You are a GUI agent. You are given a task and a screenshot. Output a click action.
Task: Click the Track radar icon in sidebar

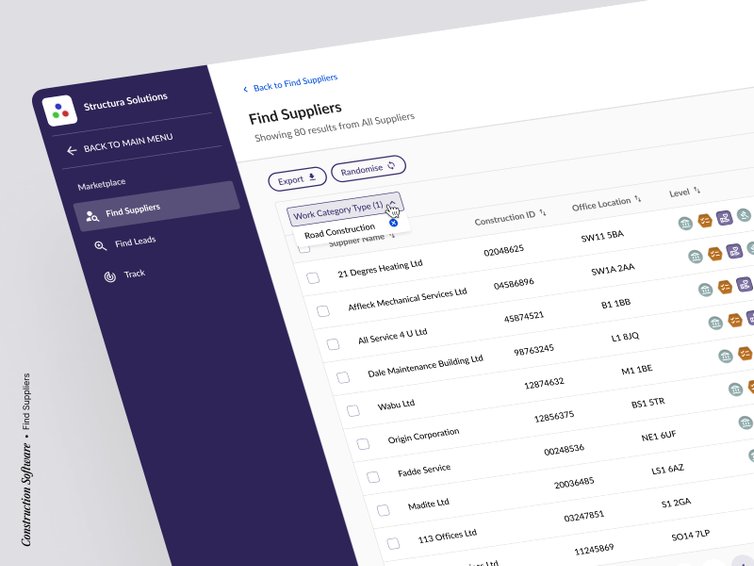[x=109, y=276]
